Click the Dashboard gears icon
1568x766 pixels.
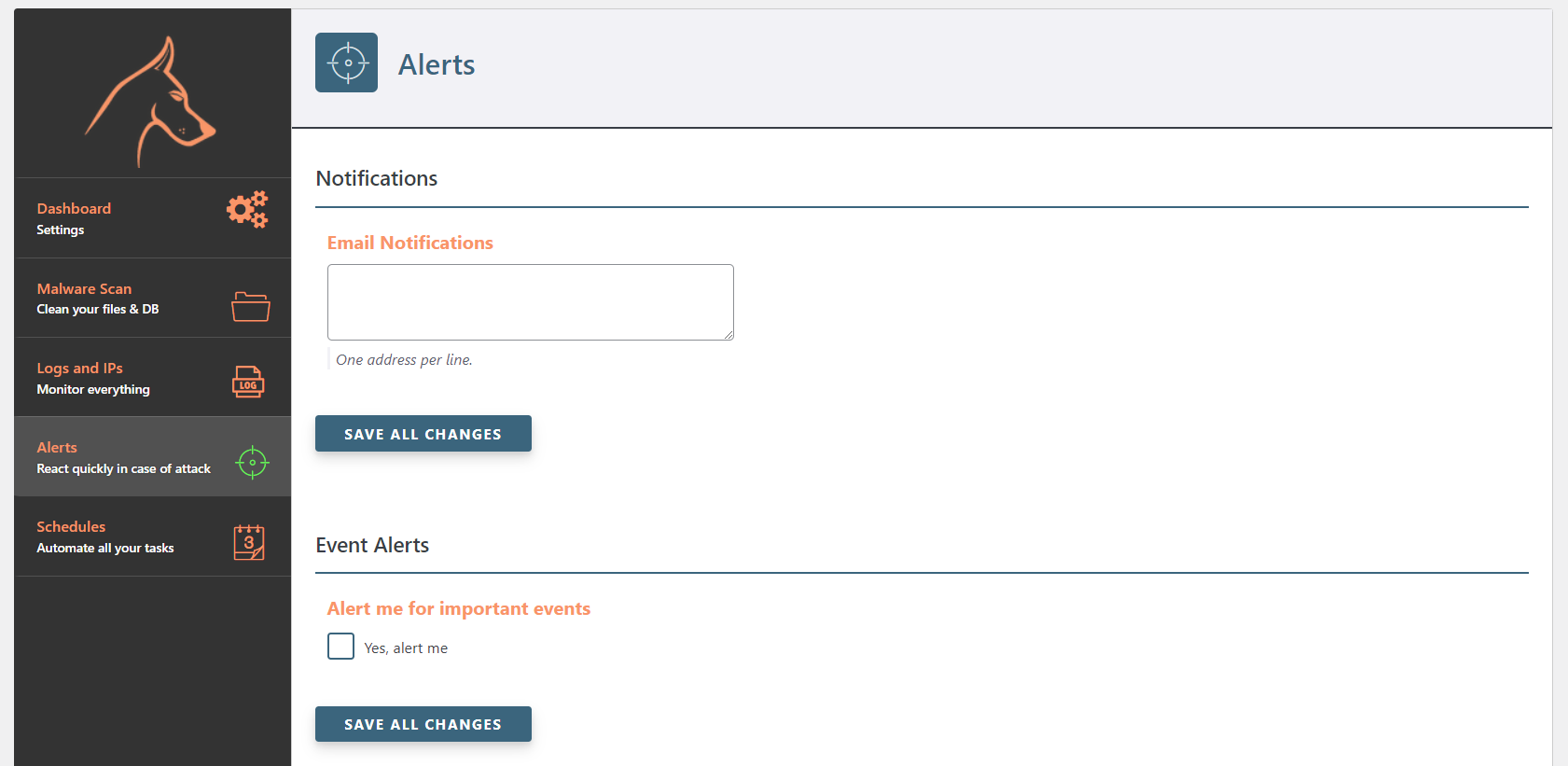coord(247,210)
